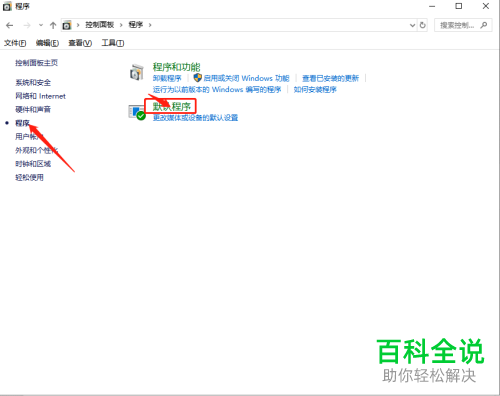Click 如何安装程序 link
Viewport: 500px width, 396px height.
[x=315, y=90]
